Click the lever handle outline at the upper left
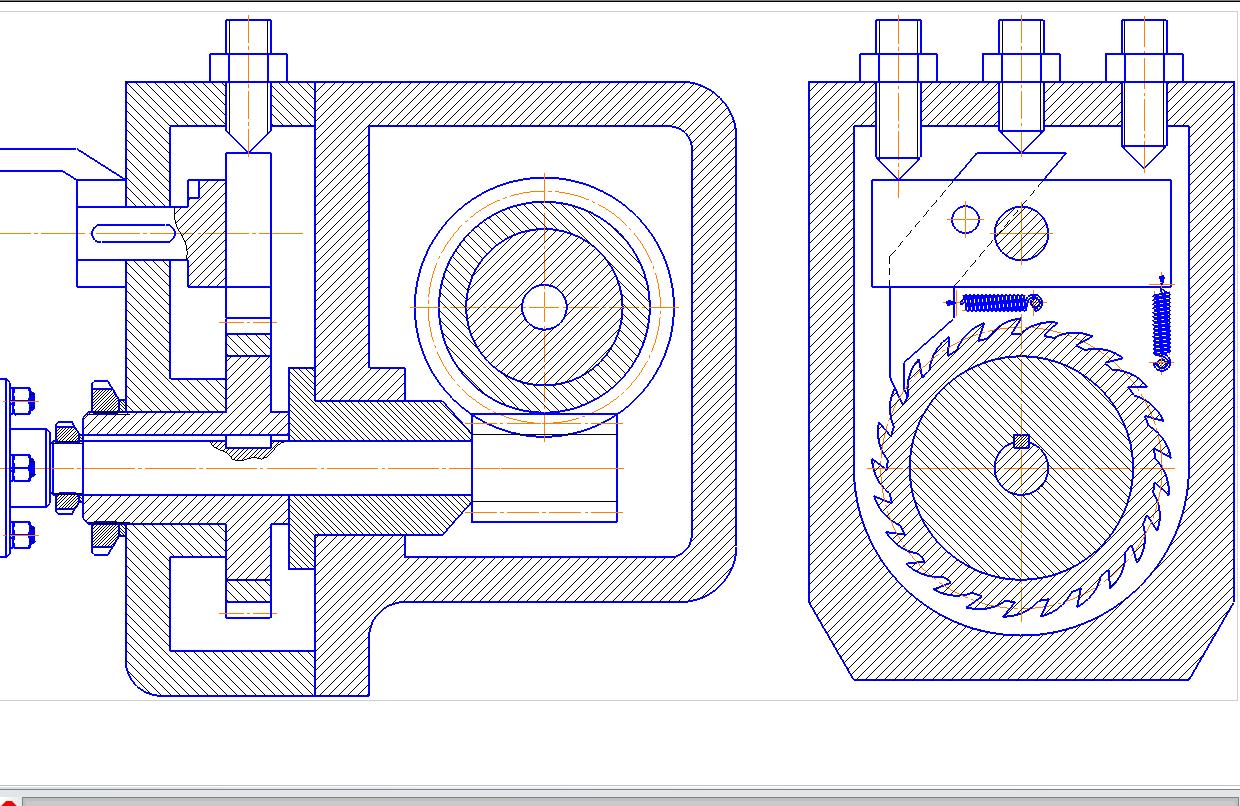The height and width of the screenshot is (806, 1240). coord(60,160)
